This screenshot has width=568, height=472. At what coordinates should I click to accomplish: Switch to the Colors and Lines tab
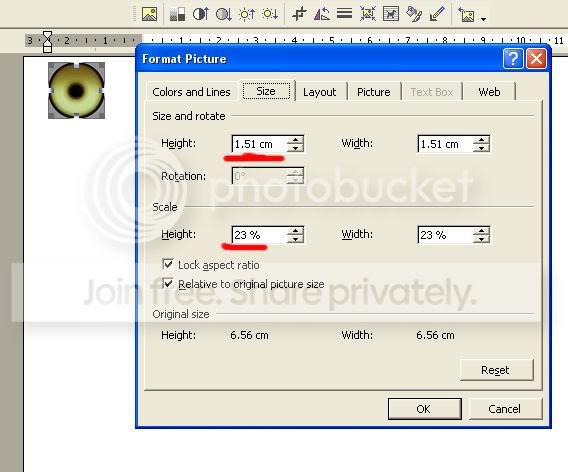coord(191,92)
